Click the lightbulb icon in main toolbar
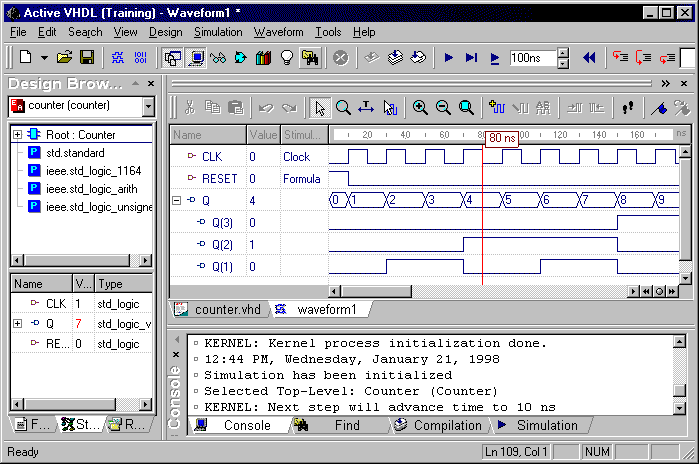This screenshot has height=464, width=699. pos(287,58)
